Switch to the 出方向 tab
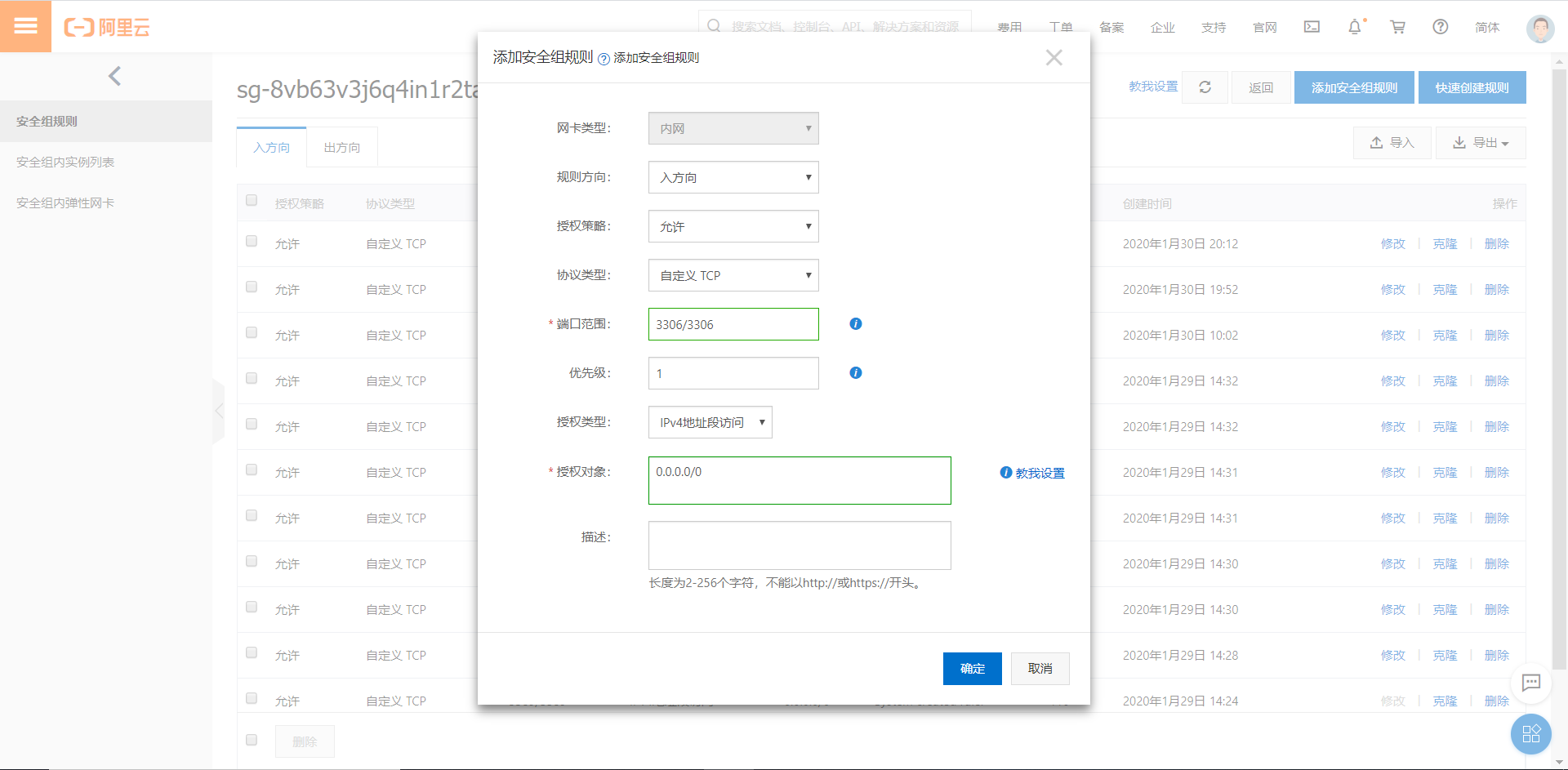 pyautogui.click(x=341, y=147)
